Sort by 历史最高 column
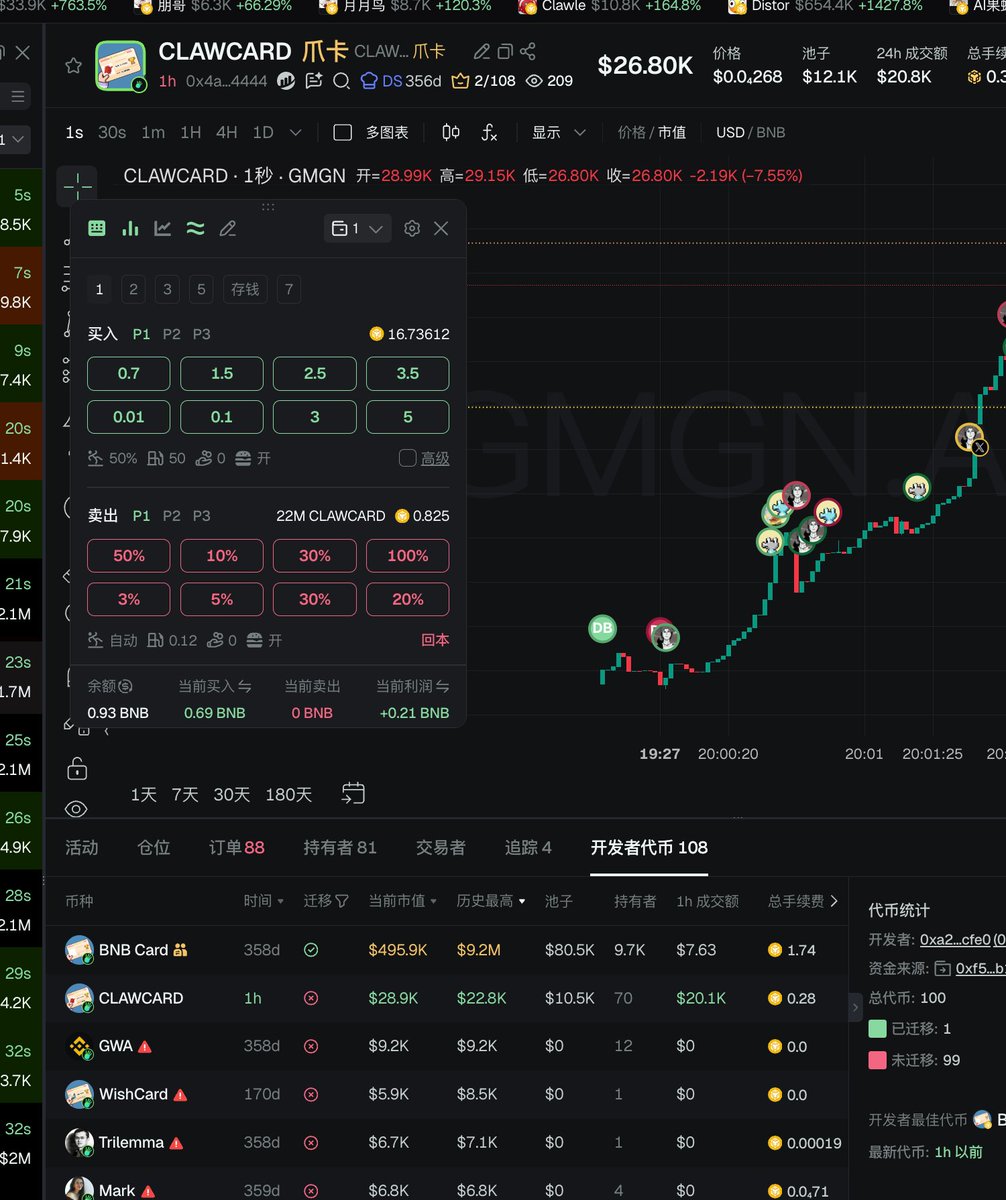This screenshot has height=1200, width=1006. [x=491, y=901]
